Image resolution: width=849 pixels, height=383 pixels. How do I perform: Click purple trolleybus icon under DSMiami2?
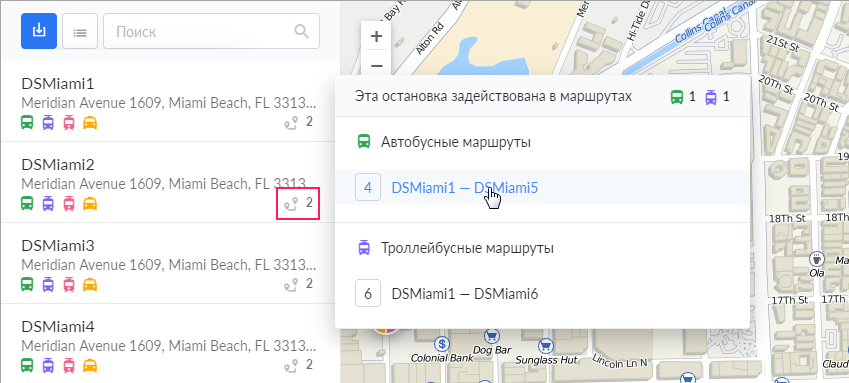(48, 204)
